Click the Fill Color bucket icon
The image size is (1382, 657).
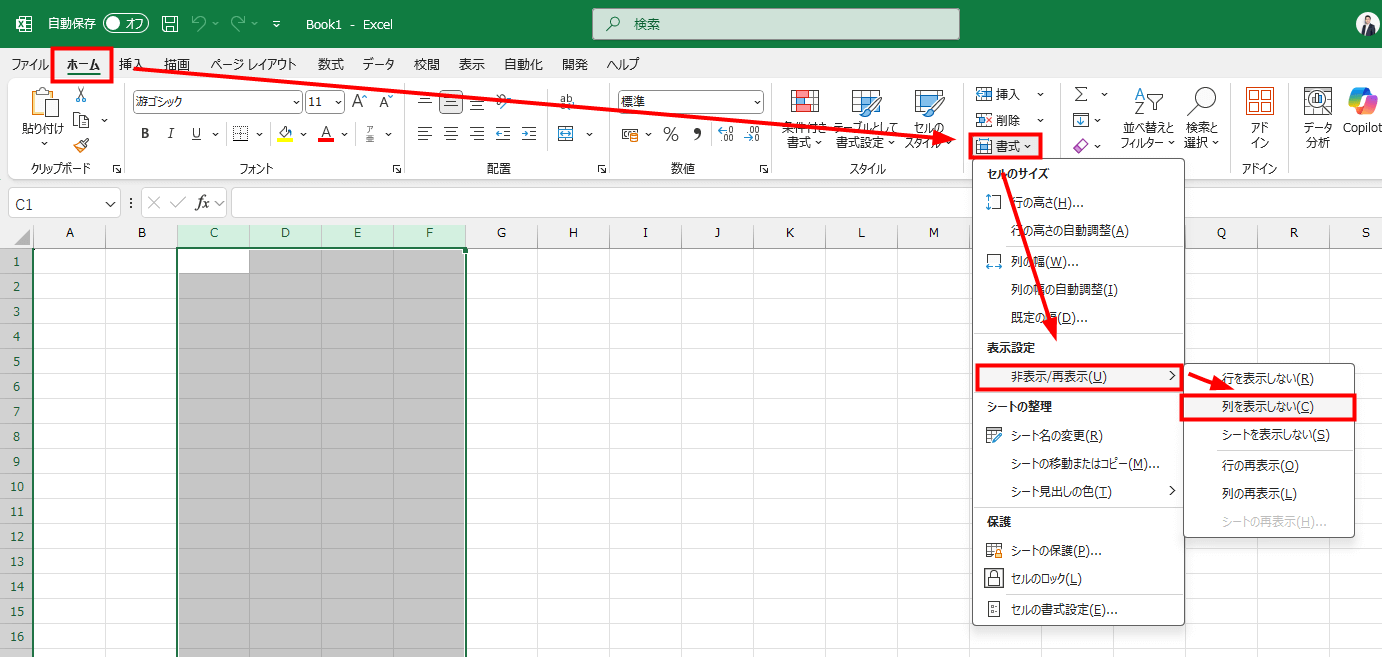pyautogui.click(x=285, y=134)
